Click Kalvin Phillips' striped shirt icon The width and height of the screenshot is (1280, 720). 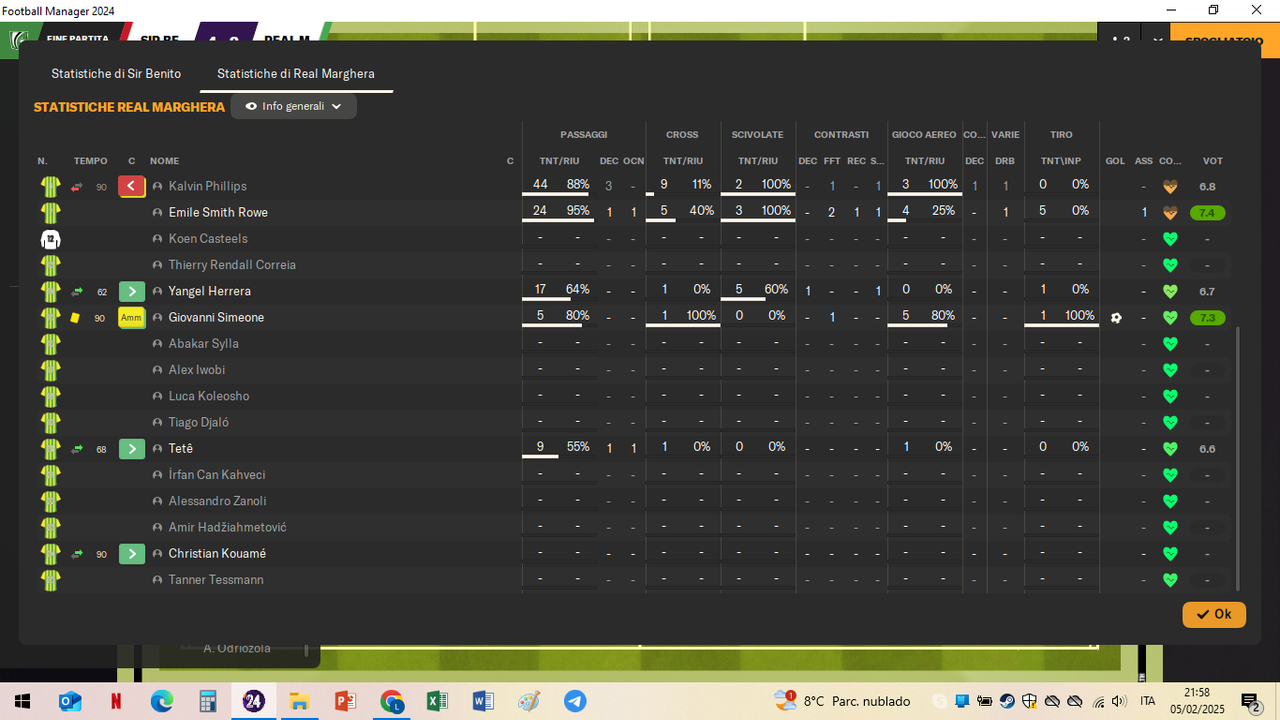[x=51, y=186]
